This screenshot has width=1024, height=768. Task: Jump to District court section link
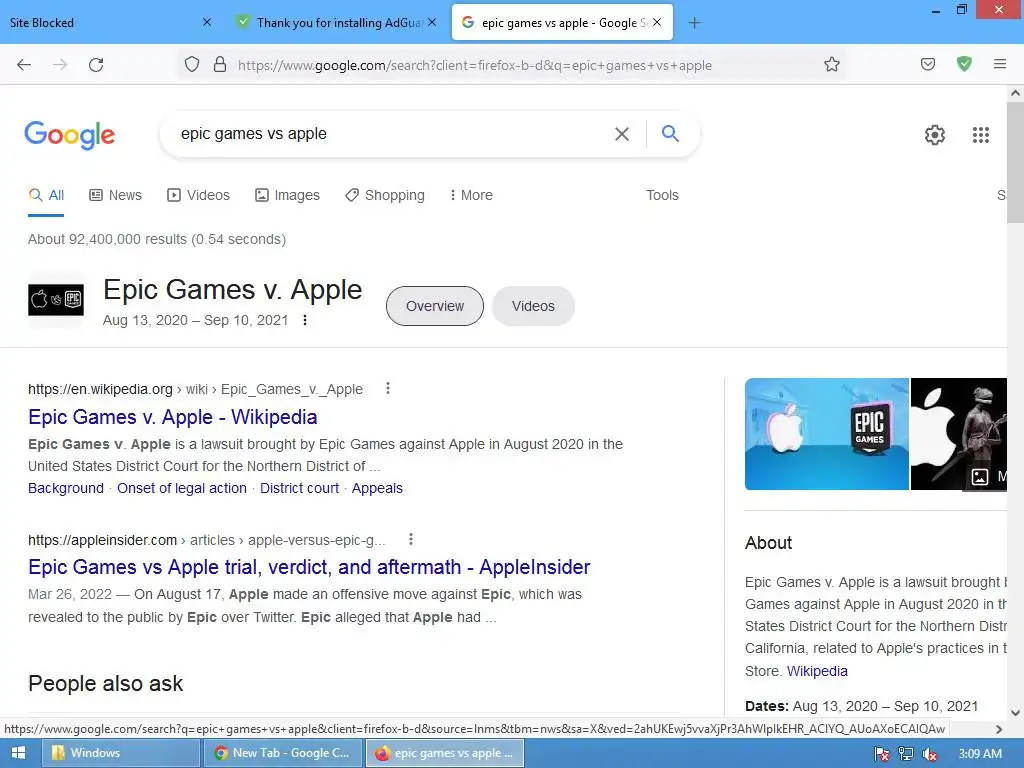point(299,488)
